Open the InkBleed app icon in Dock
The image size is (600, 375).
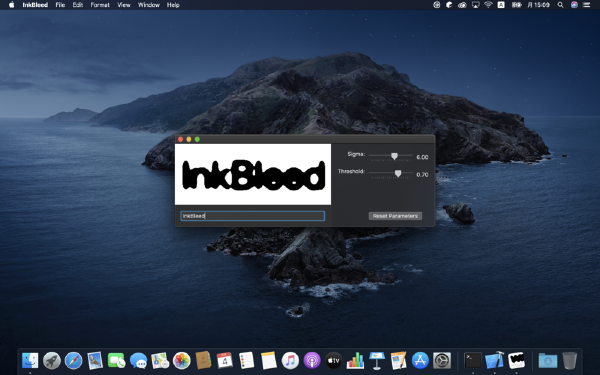(x=516, y=360)
